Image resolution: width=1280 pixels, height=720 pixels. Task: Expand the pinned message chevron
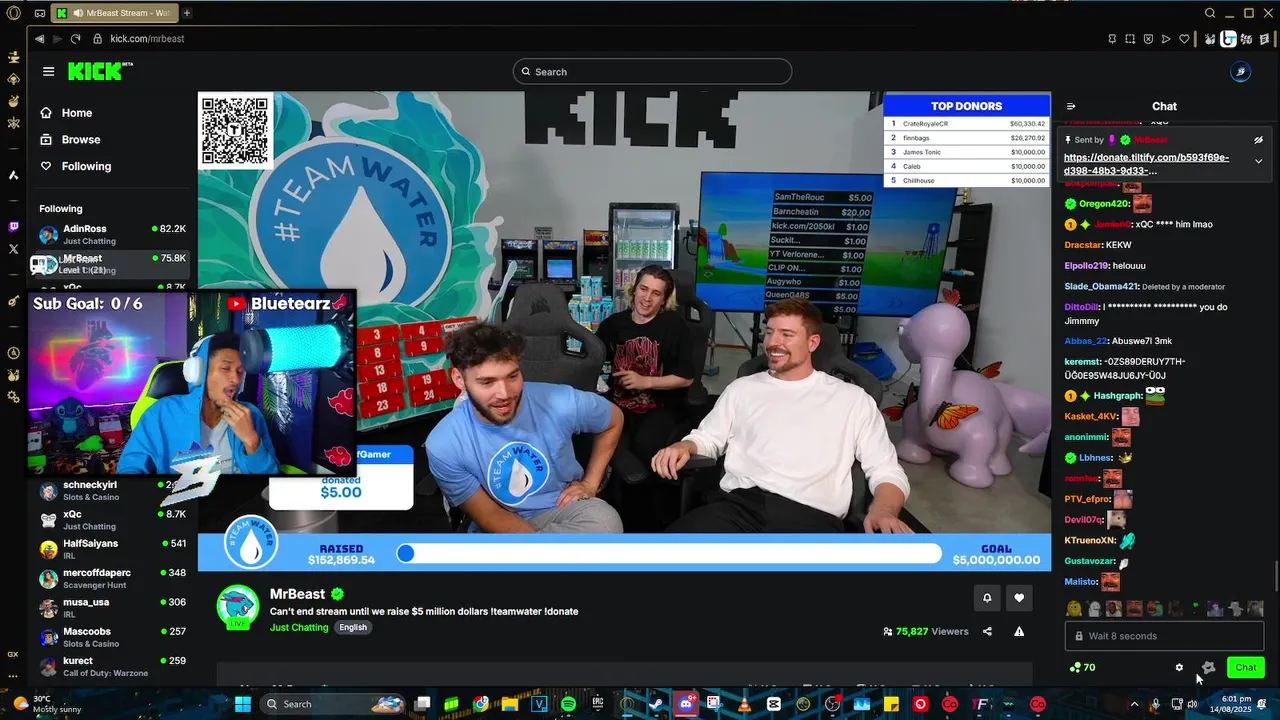[1259, 161]
